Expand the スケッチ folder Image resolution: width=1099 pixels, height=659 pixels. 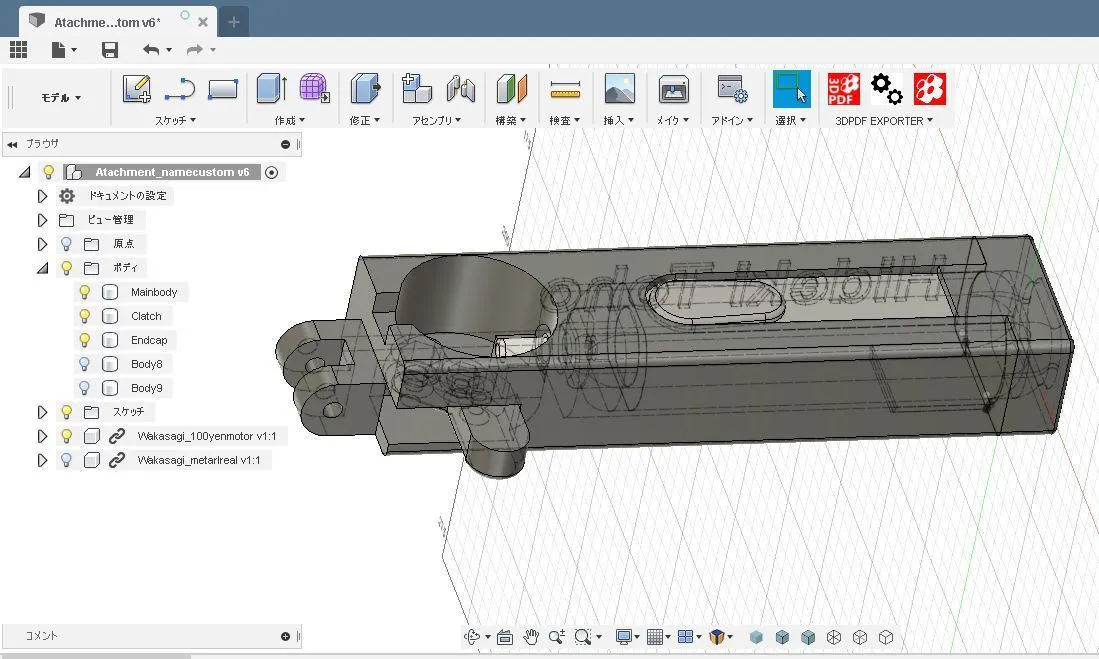(x=42, y=412)
